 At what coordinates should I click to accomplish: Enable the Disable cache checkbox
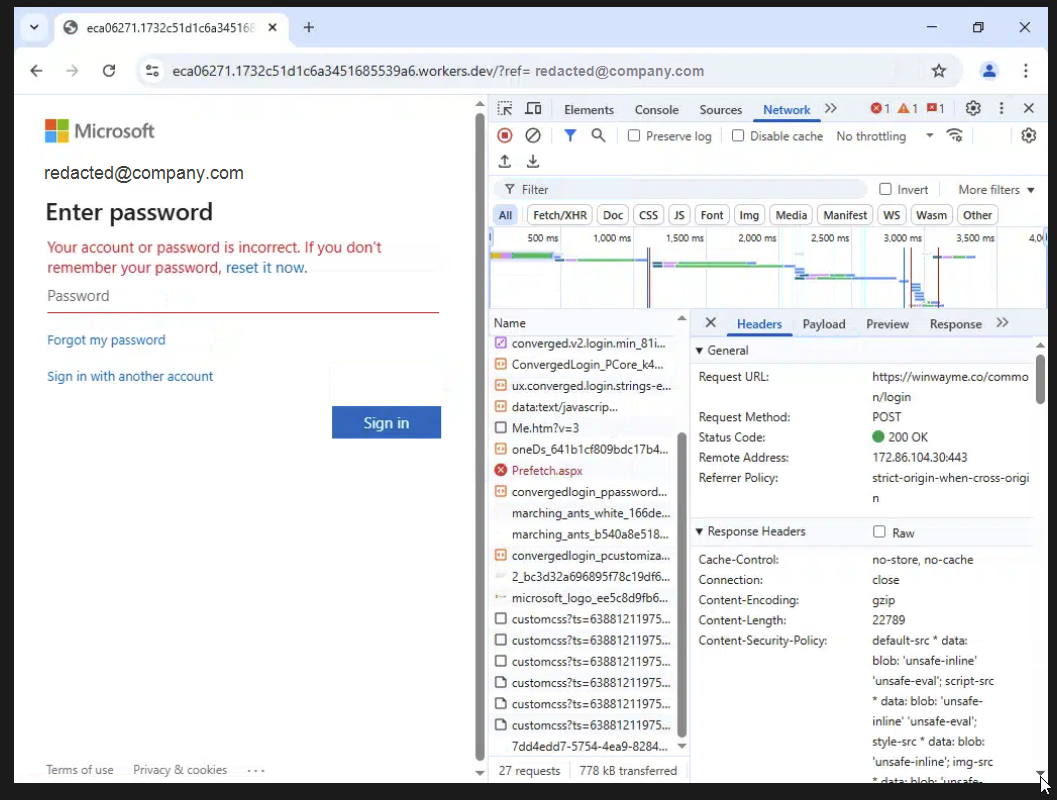click(738, 136)
